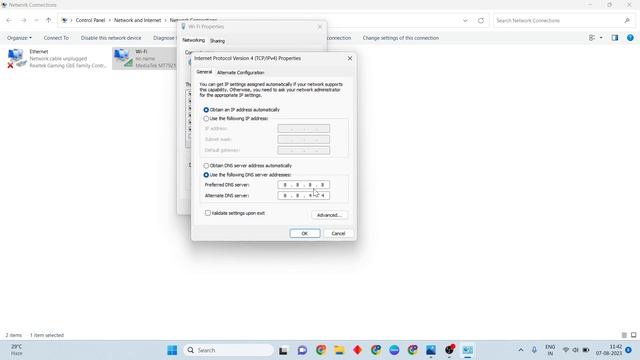The width and height of the screenshot is (640, 360).
Task: Open the weather widget showing 29°C
Action: [x=16, y=350]
